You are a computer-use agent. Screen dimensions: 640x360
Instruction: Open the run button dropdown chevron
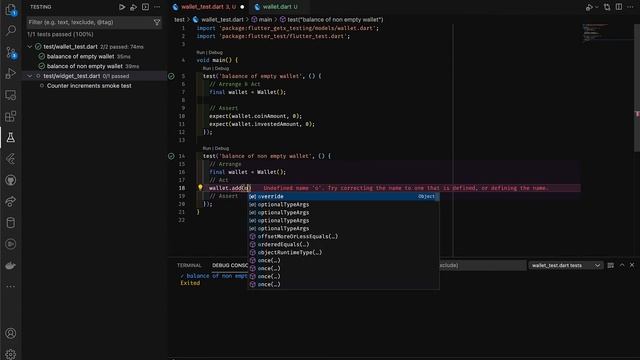[596, 7]
